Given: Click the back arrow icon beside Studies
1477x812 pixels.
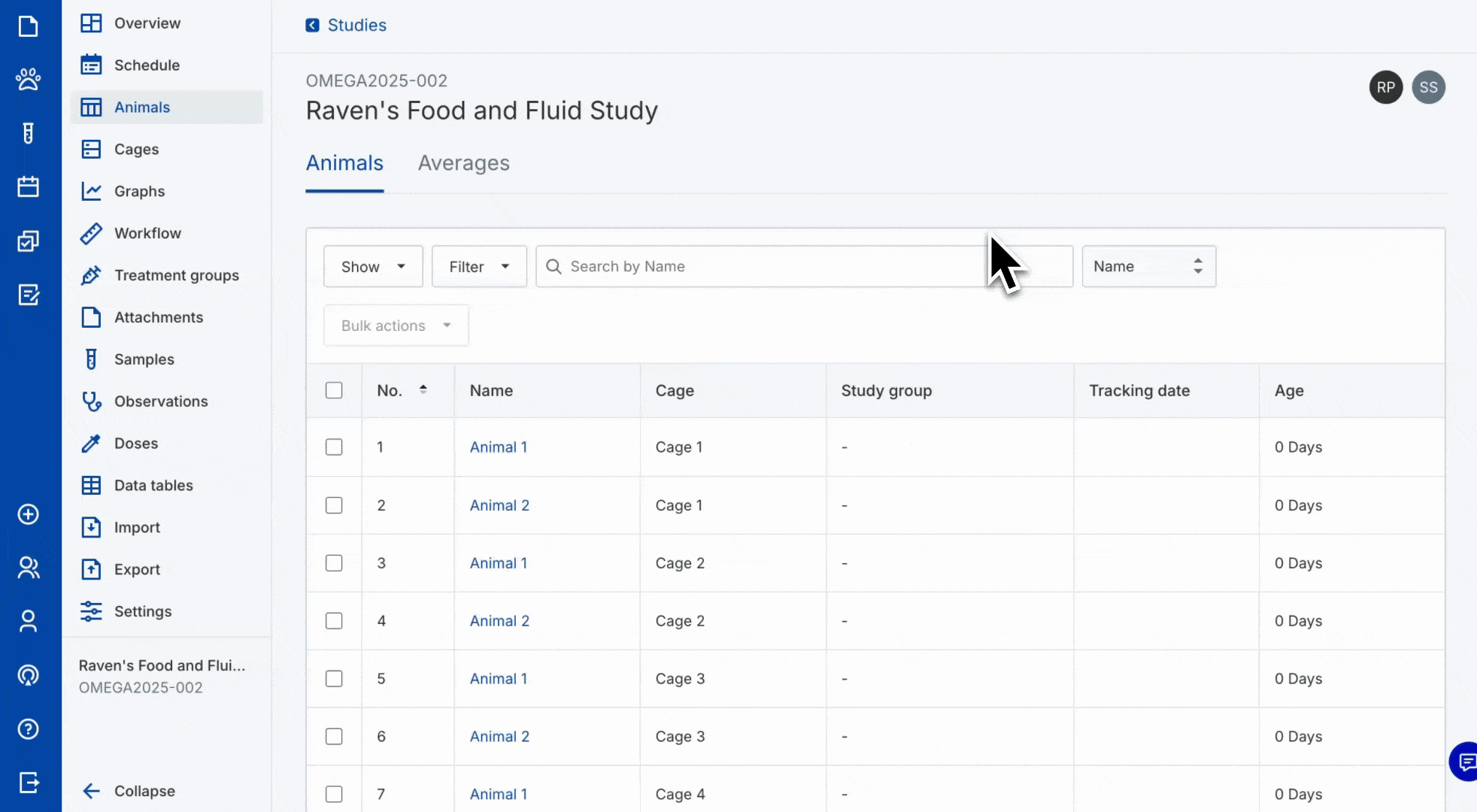Looking at the screenshot, I should click(312, 26).
